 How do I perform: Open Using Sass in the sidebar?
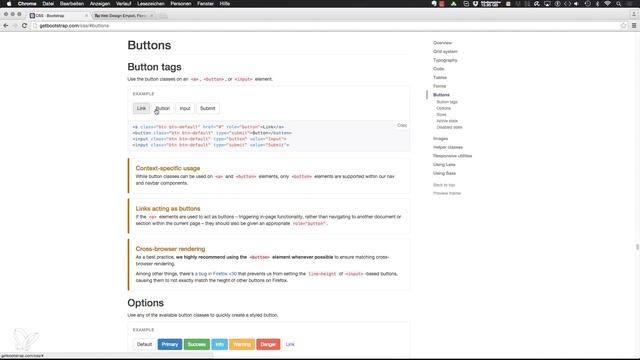[444, 173]
